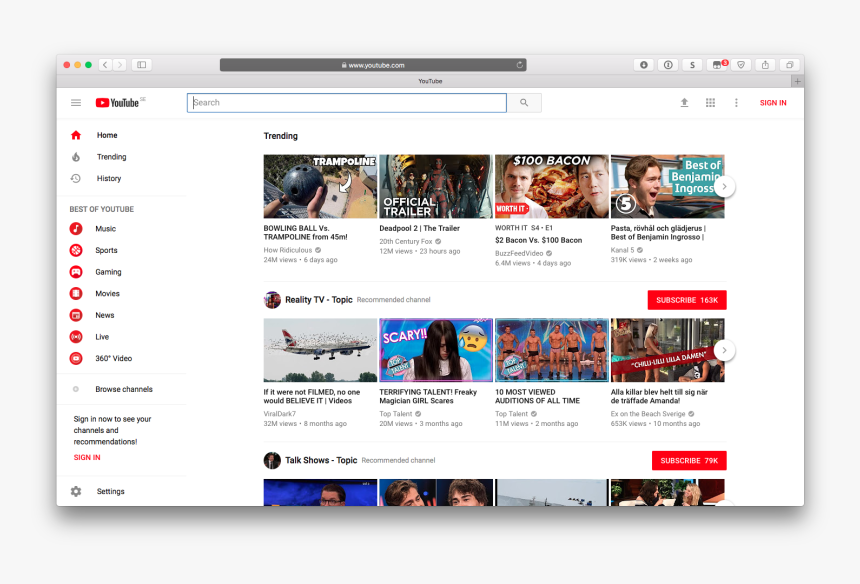
Task: Click the YouTube logo
Action: (x=118, y=103)
